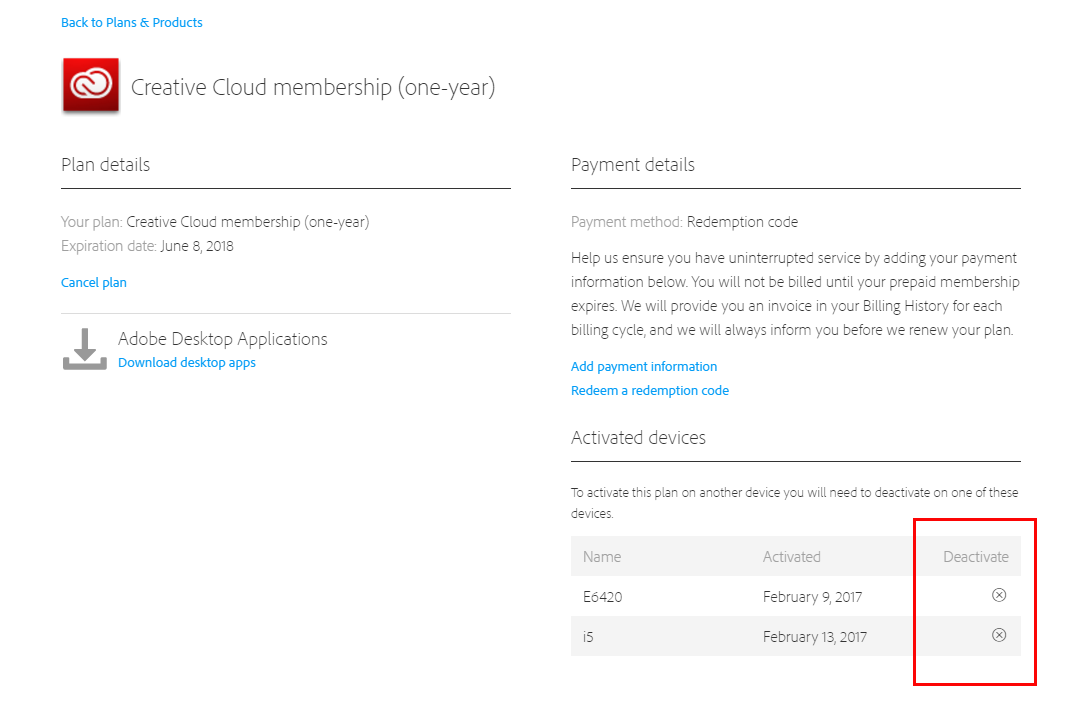Click the June 8, 2018 expiration date
The image size is (1081, 710).
(197, 246)
